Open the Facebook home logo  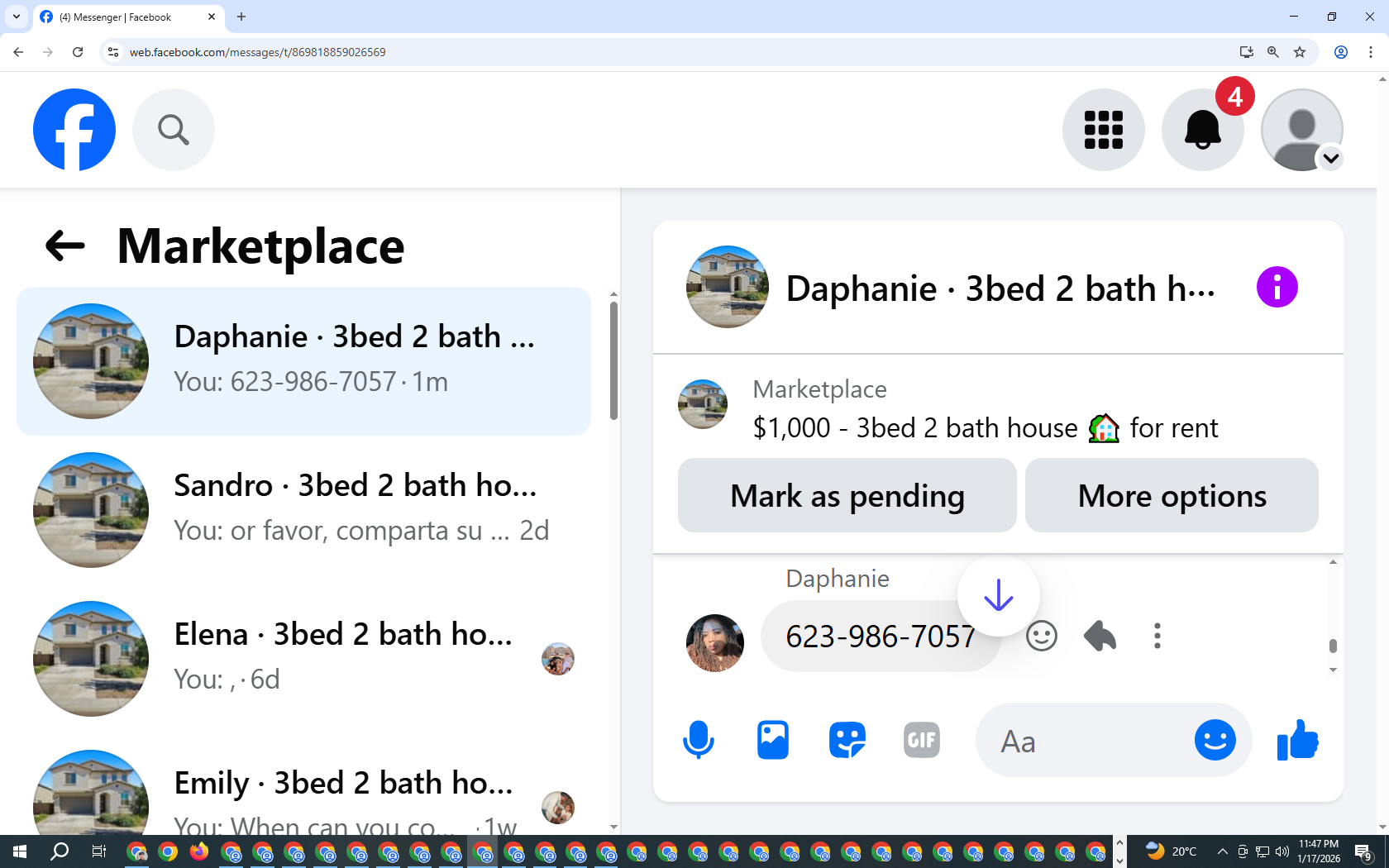tap(74, 130)
